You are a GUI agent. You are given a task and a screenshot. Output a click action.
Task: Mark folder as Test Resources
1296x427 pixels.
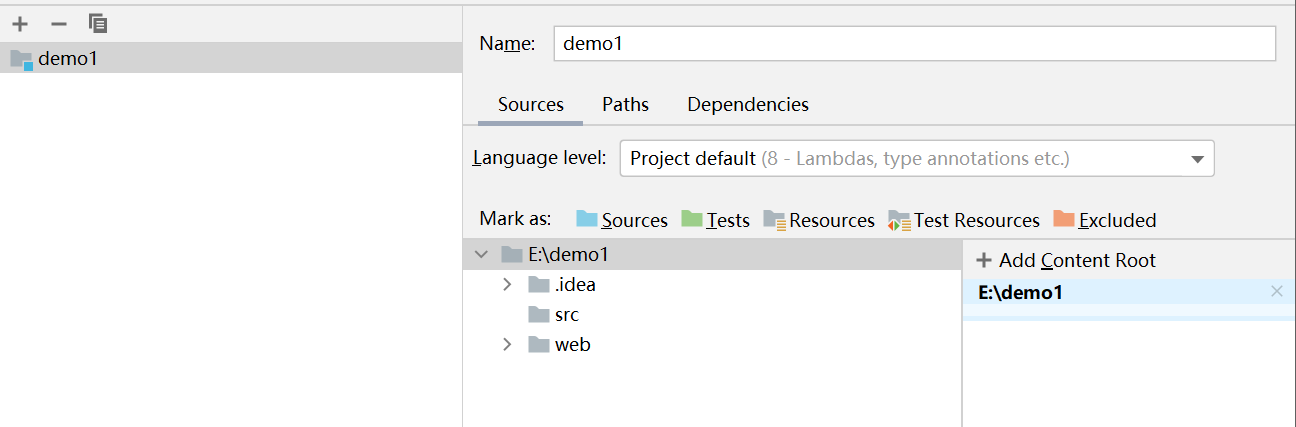(x=964, y=220)
